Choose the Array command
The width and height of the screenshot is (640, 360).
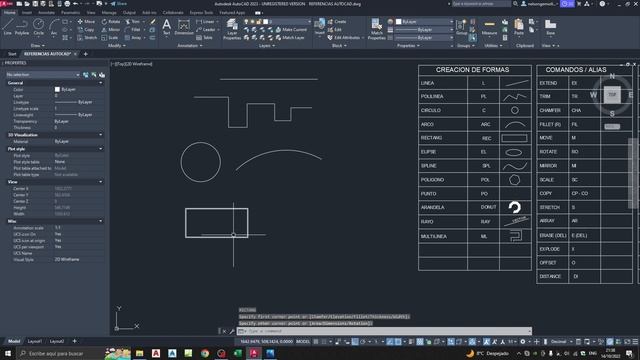click(x=133, y=38)
